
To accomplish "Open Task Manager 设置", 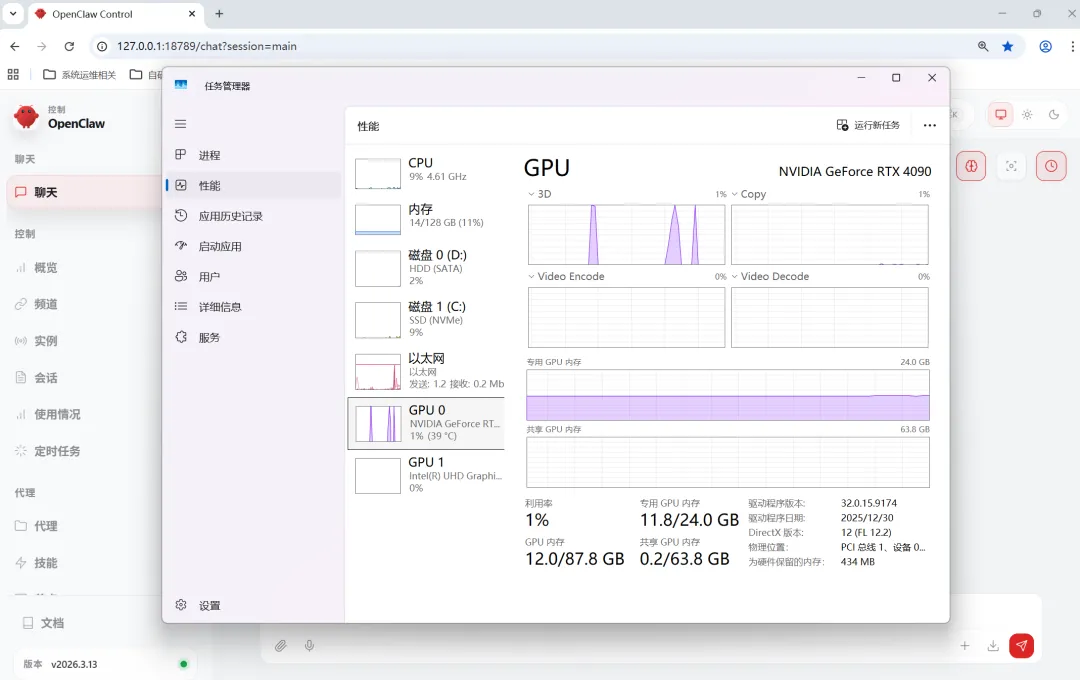I will (253, 605).
